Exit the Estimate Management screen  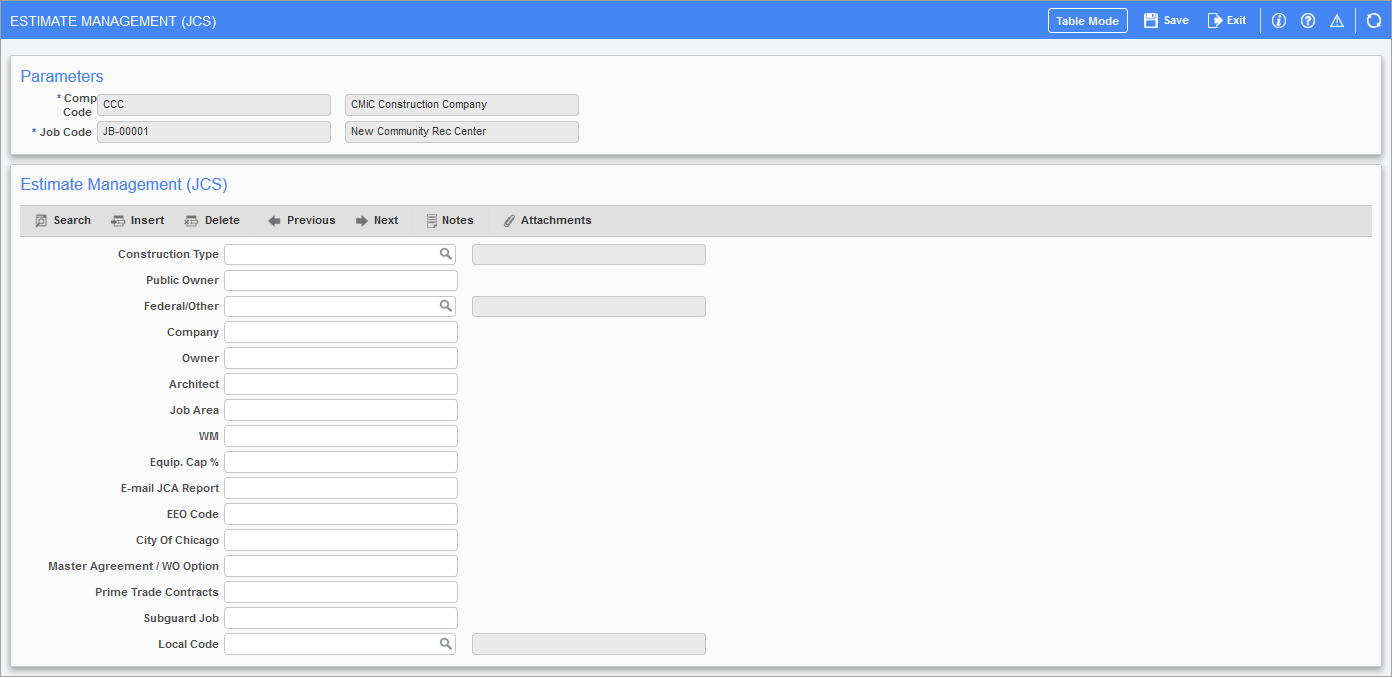pos(1227,19)
